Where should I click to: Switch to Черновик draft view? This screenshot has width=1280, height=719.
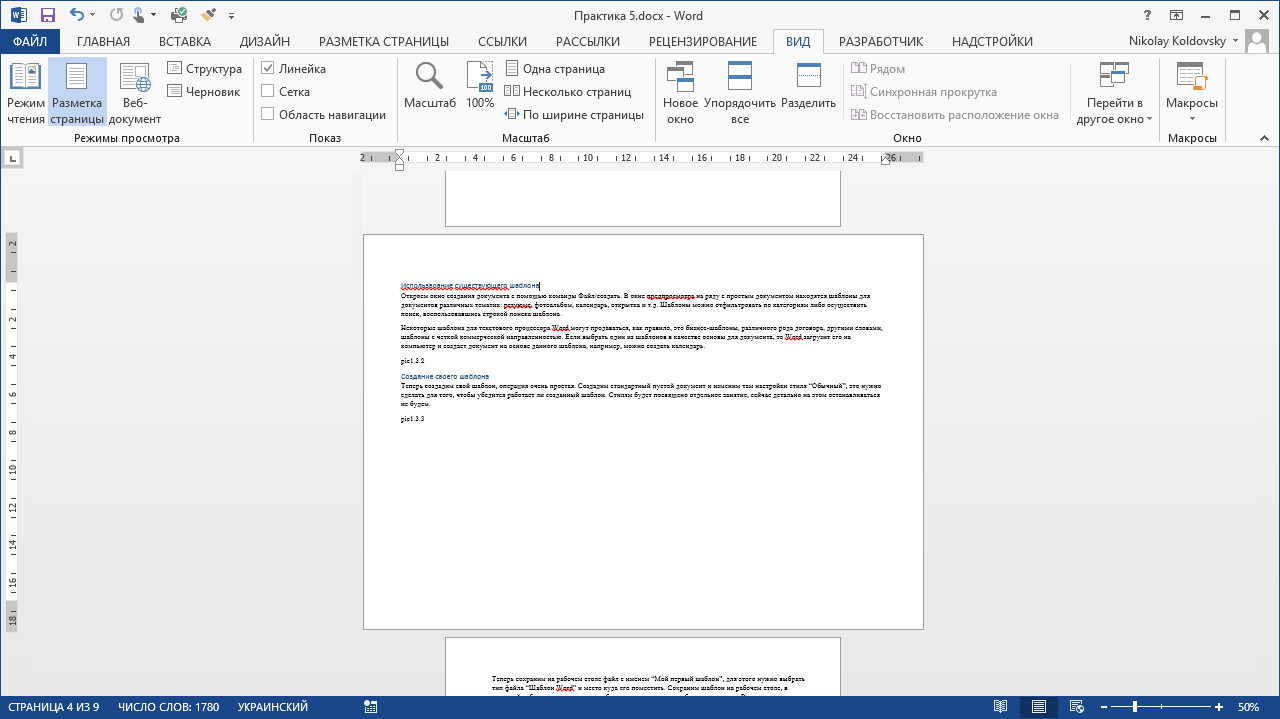pyautogui.click(x=204, y=91)
